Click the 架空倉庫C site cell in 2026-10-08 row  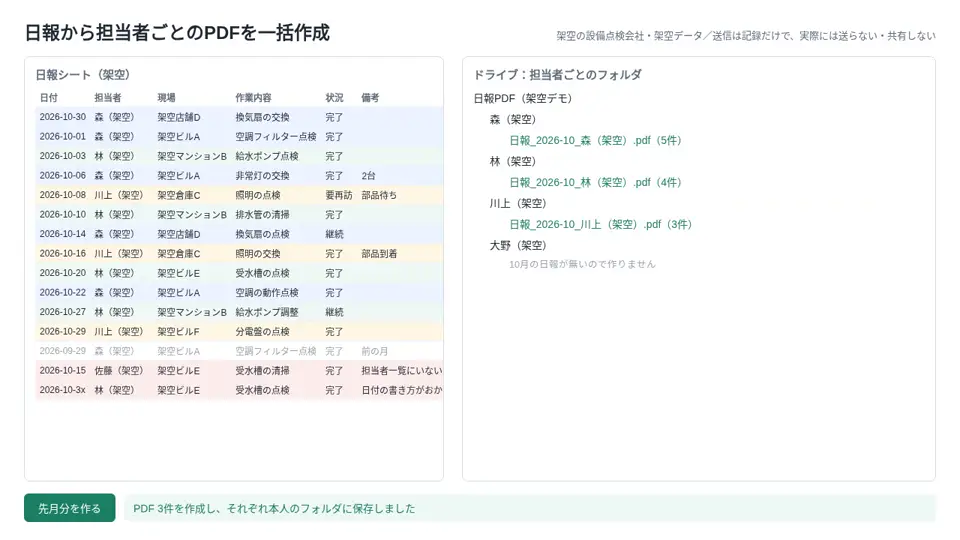click(x=178, y=195)
